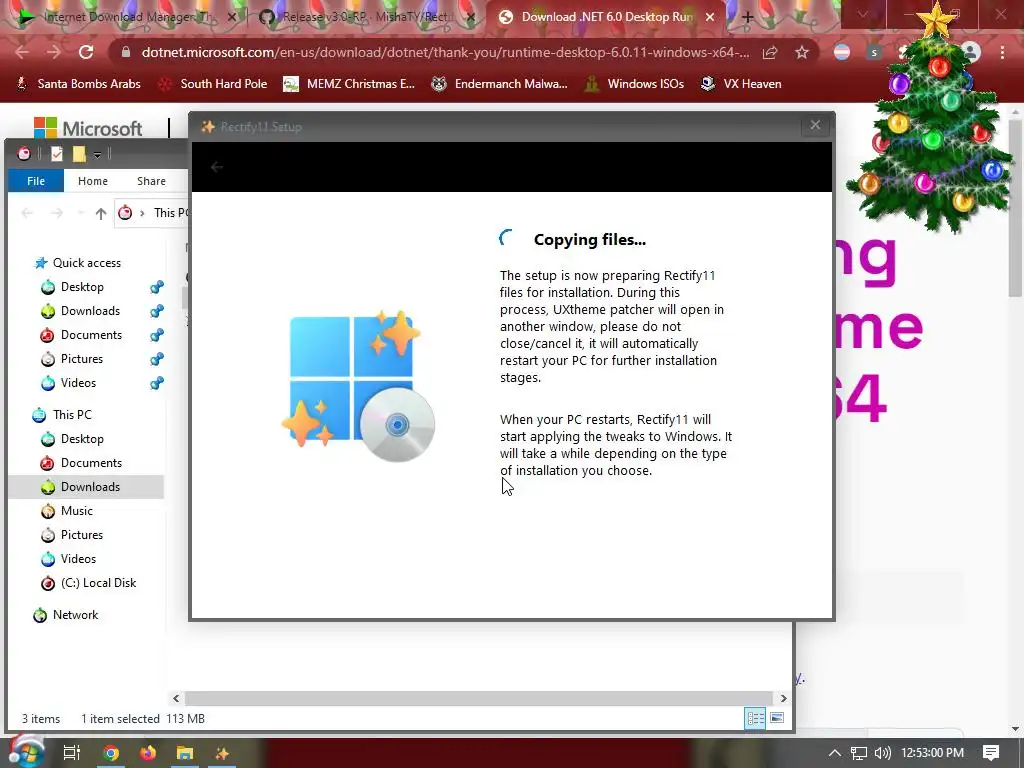Select (C:) Local Disk in navigation pane
This screenshot has width=1024, height=768.
[x=98, y=583]
